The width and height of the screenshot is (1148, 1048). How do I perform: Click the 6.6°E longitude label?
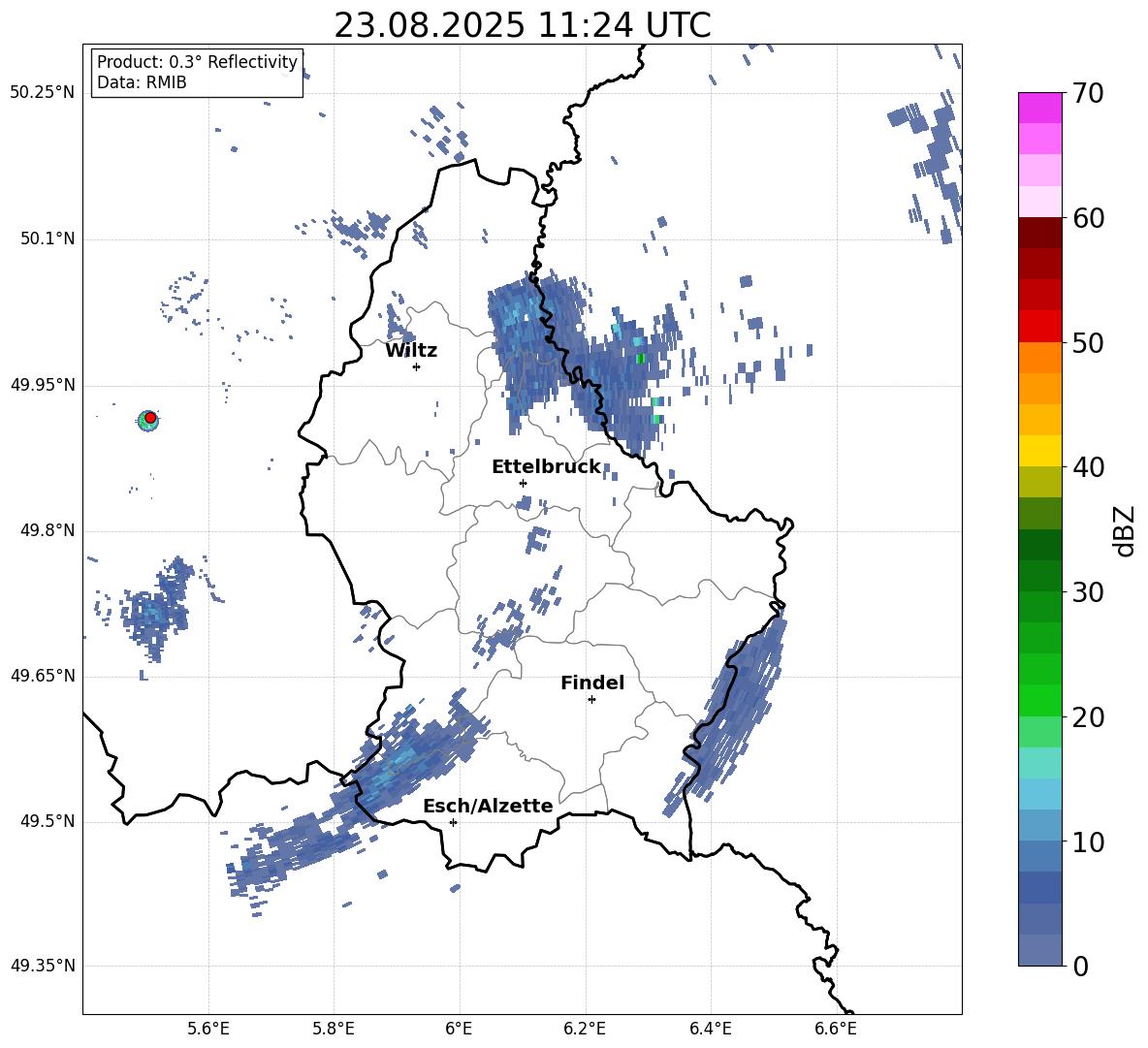pyautogui.click(x=836, y=1029)
